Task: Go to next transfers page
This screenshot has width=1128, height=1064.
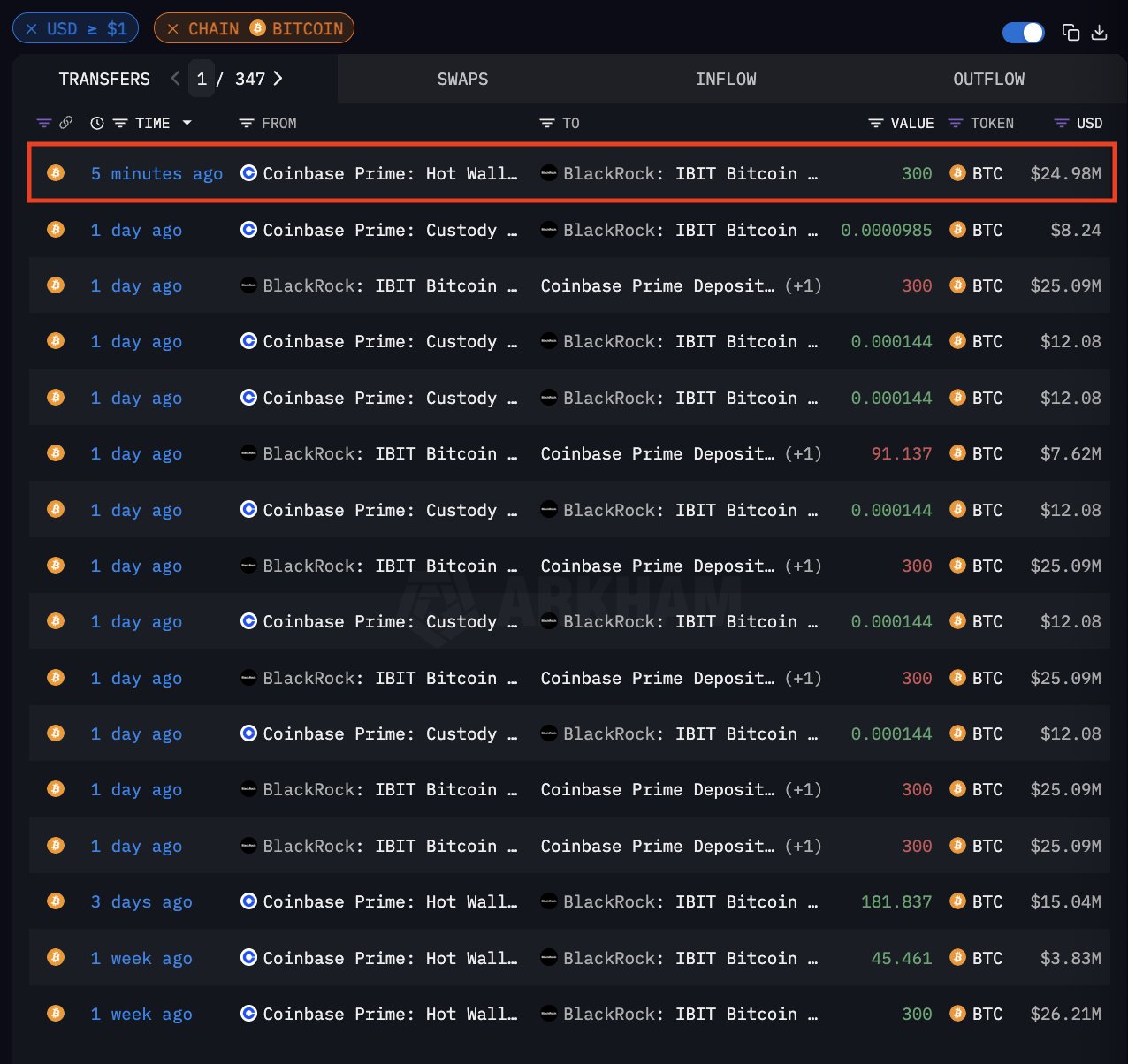Action: pos(278,79)
